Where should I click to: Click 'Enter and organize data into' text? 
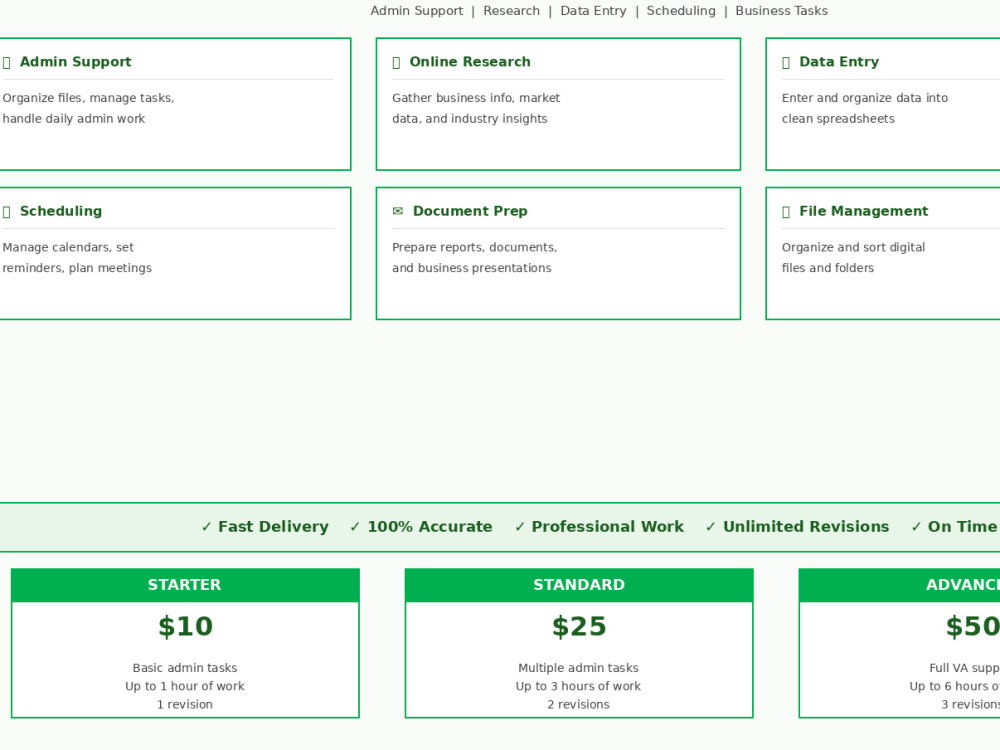click(865, 98)
